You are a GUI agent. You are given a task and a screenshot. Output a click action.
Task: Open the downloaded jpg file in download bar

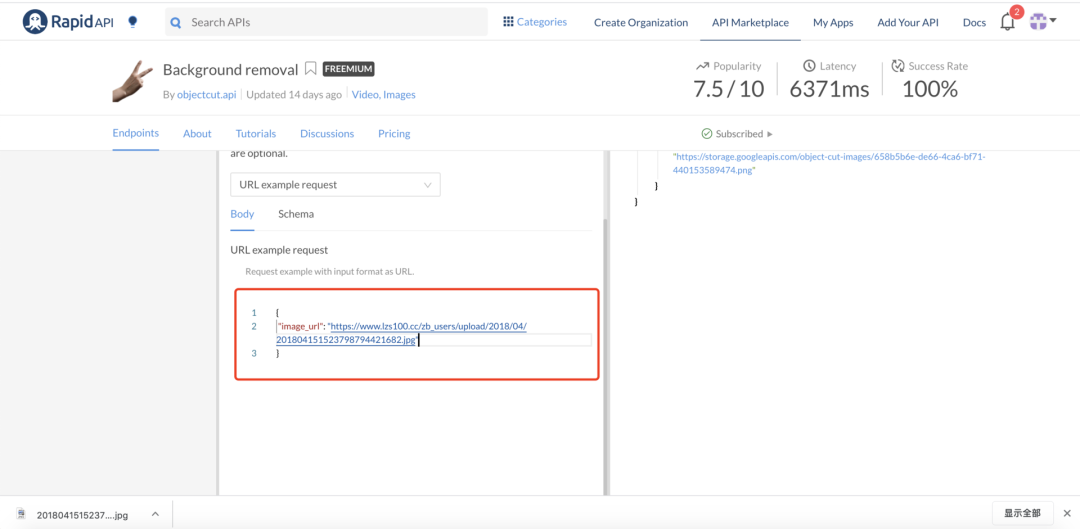click(82, 515)
